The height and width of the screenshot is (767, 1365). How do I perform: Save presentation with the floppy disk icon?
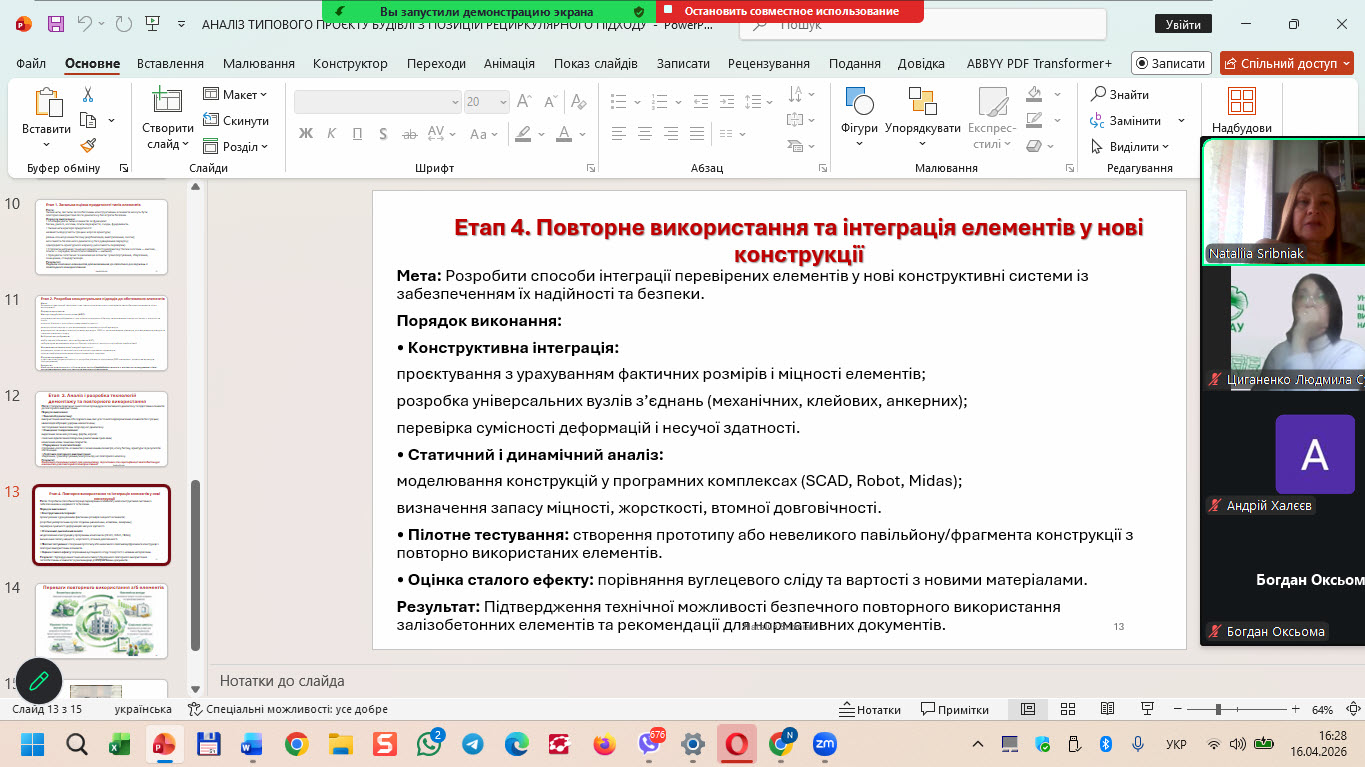coord(56,24)
